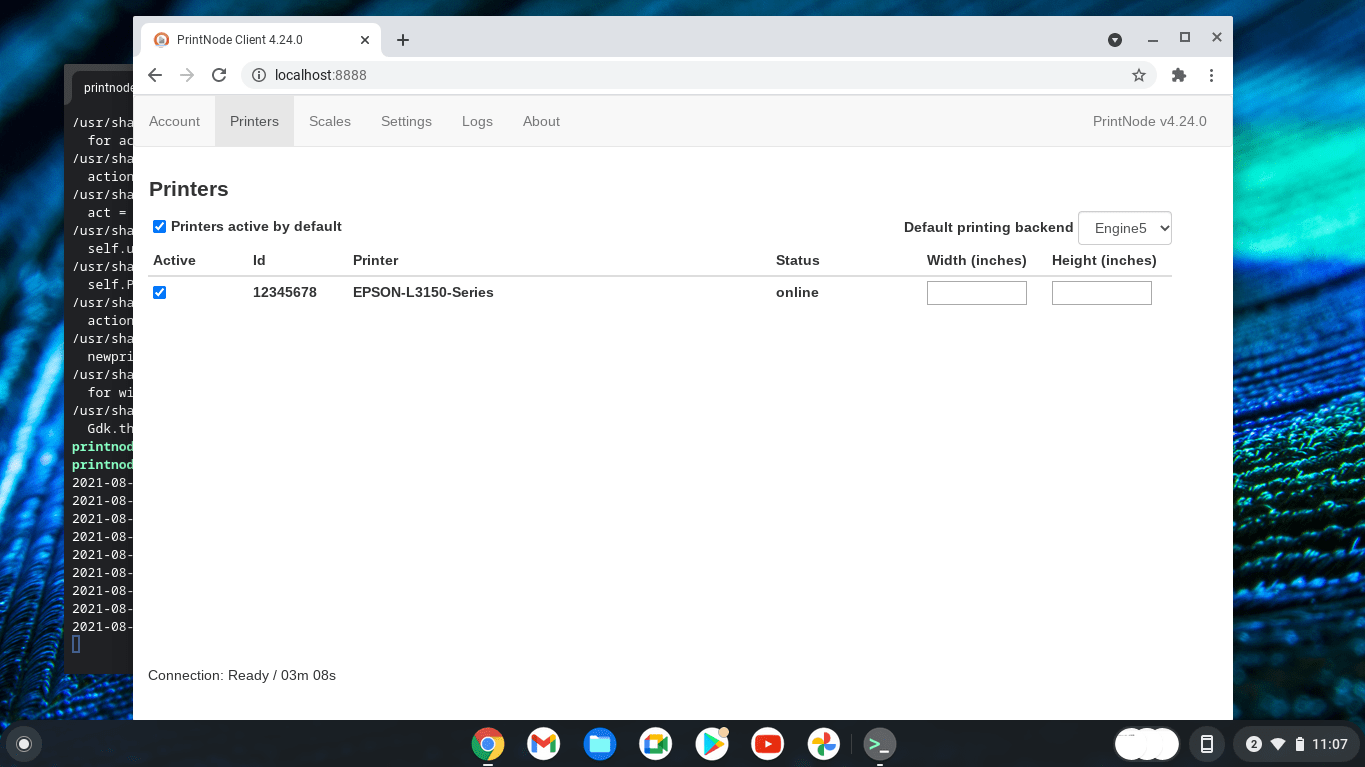The width and height of the screenshot is (1365, 767).
Task: Click the EPSON-L3150-Series printer name
Action: point(423,292)
